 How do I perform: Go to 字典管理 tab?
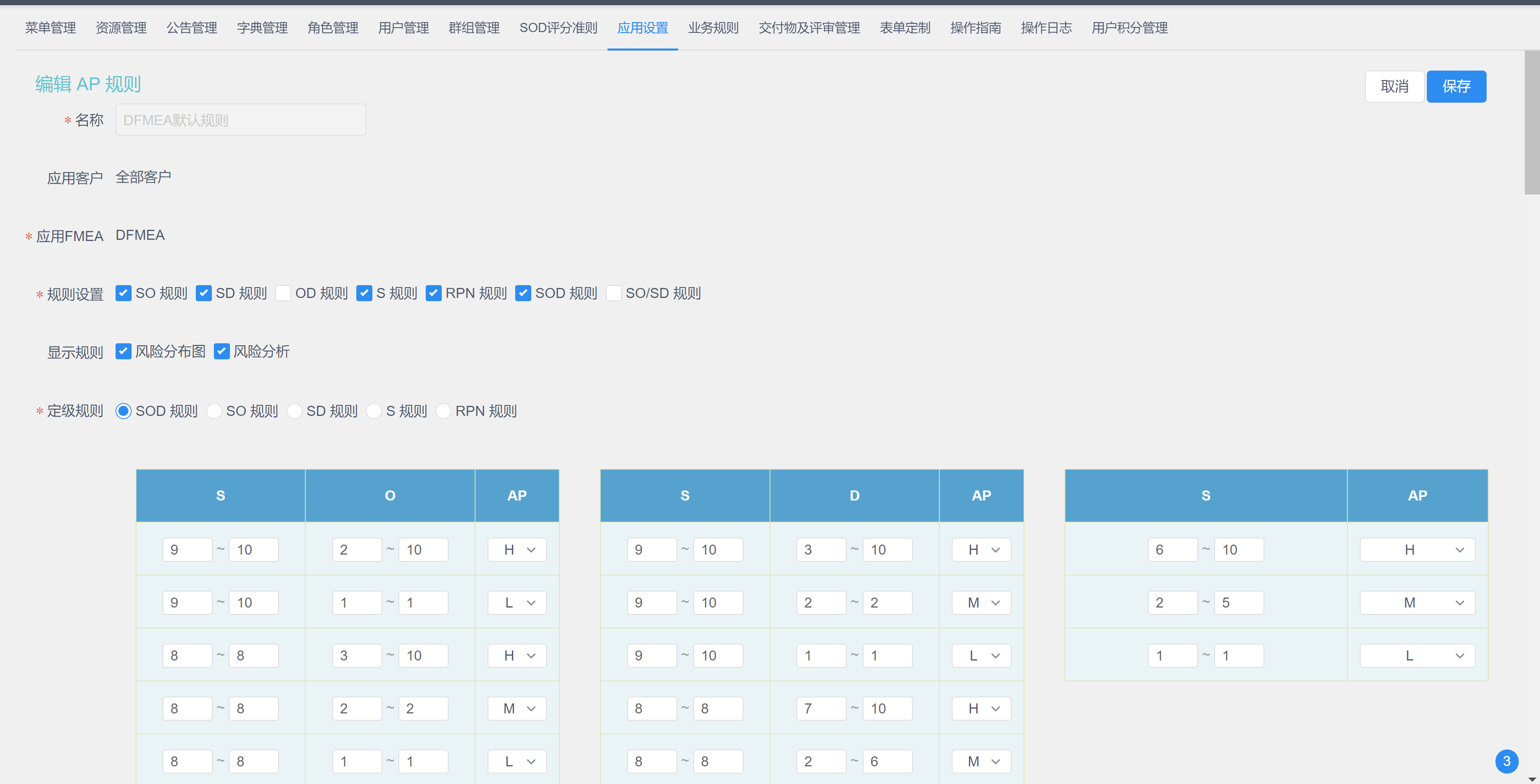click(x=262, y=28)
